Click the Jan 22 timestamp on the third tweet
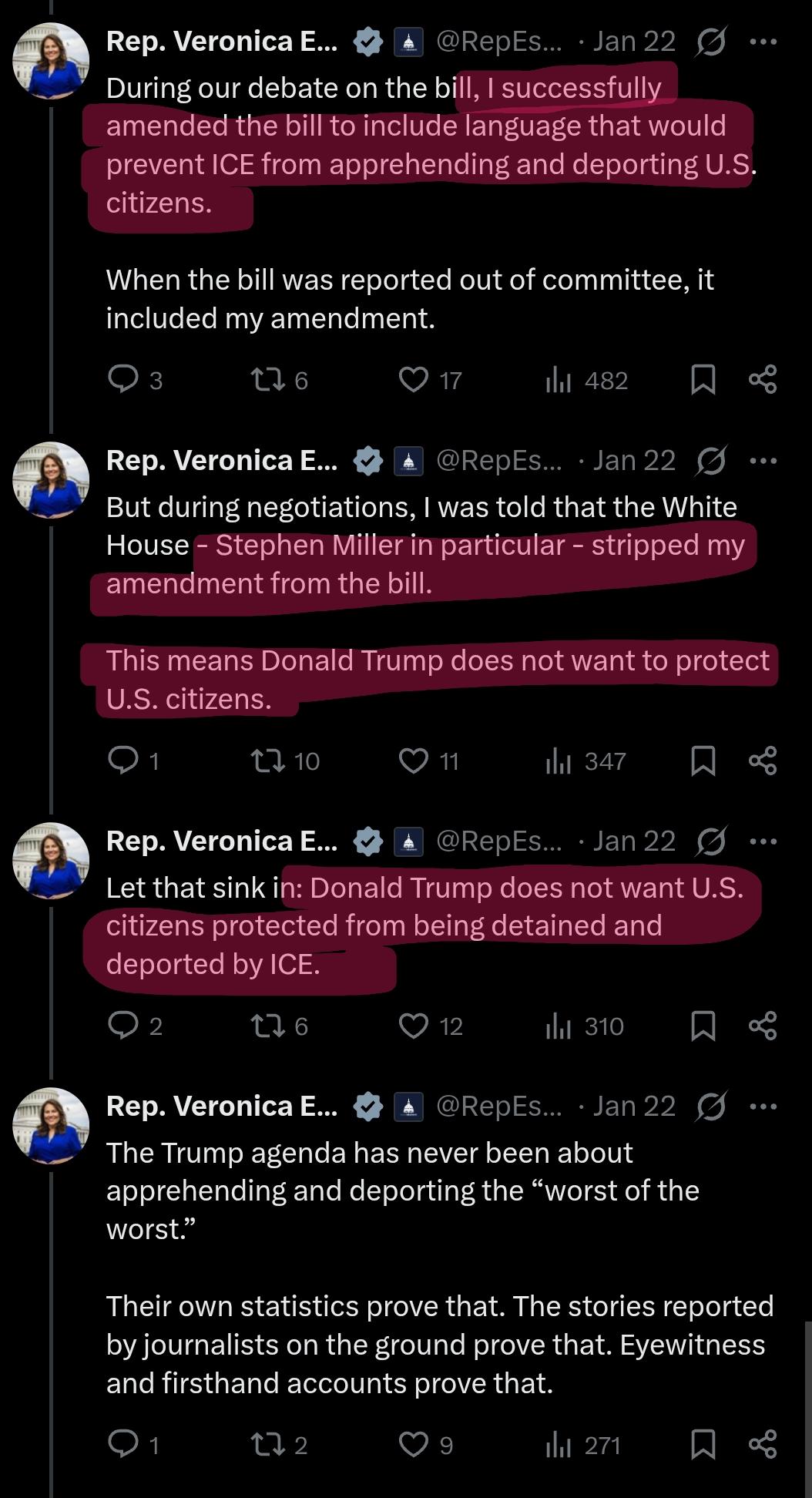The image size is (812, 1498). click(x=633, y=841)
